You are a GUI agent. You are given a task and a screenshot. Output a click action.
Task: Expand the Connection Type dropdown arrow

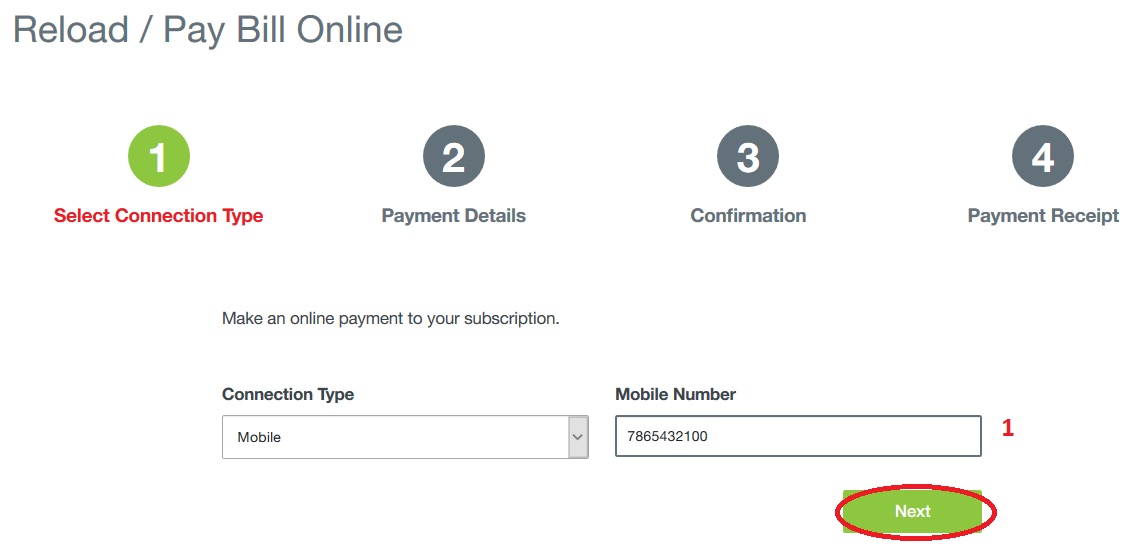click(578, 437)
